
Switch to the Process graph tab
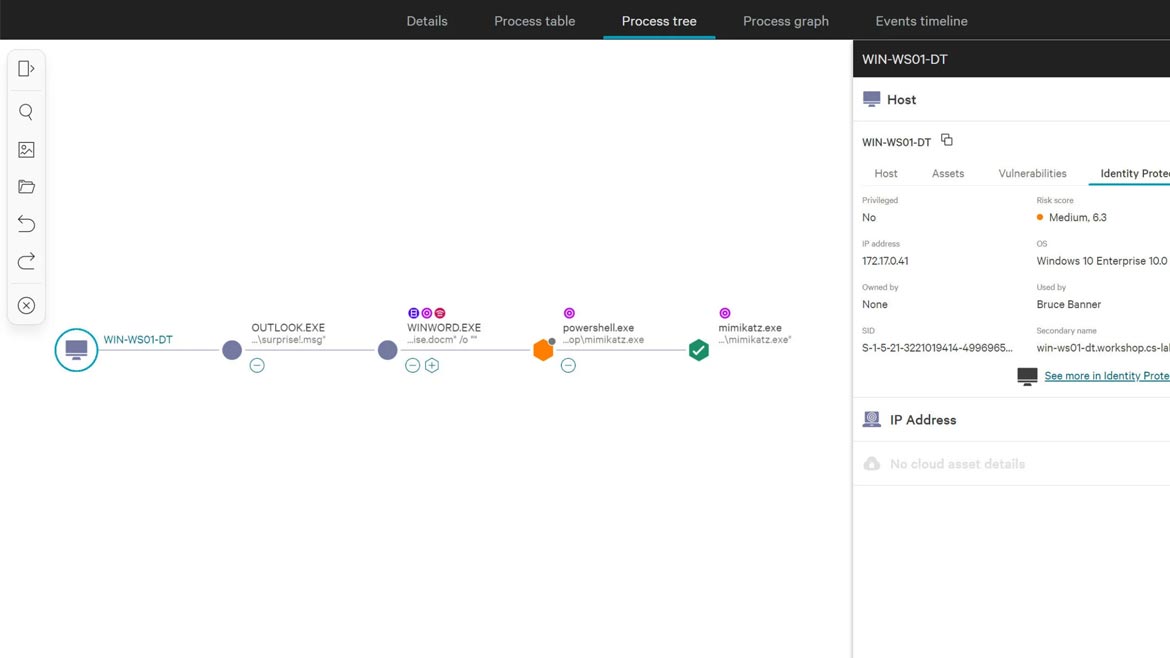pos(785,21)
